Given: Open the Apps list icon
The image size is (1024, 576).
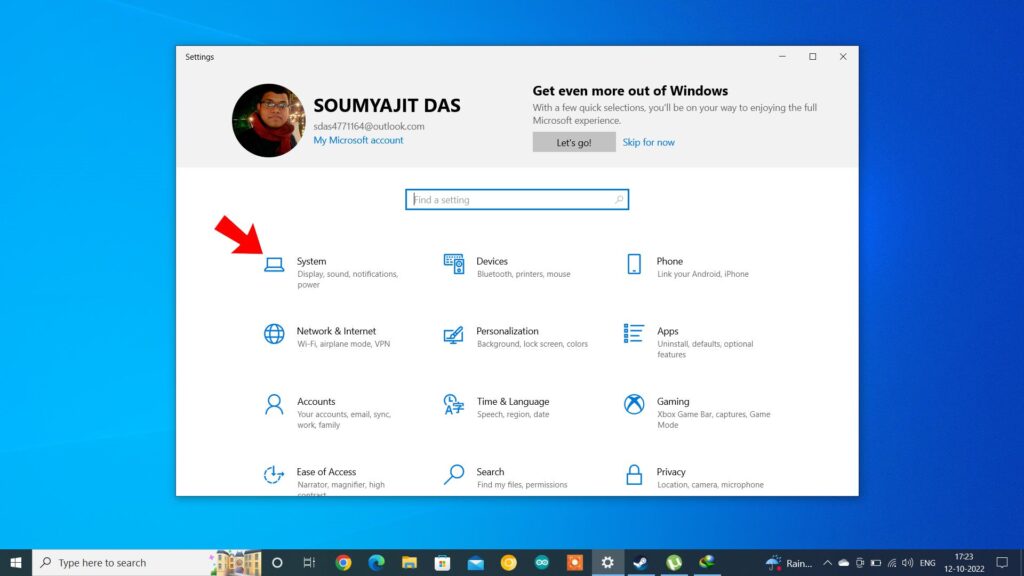Looking at the screenshot, I should coord(633,333).
